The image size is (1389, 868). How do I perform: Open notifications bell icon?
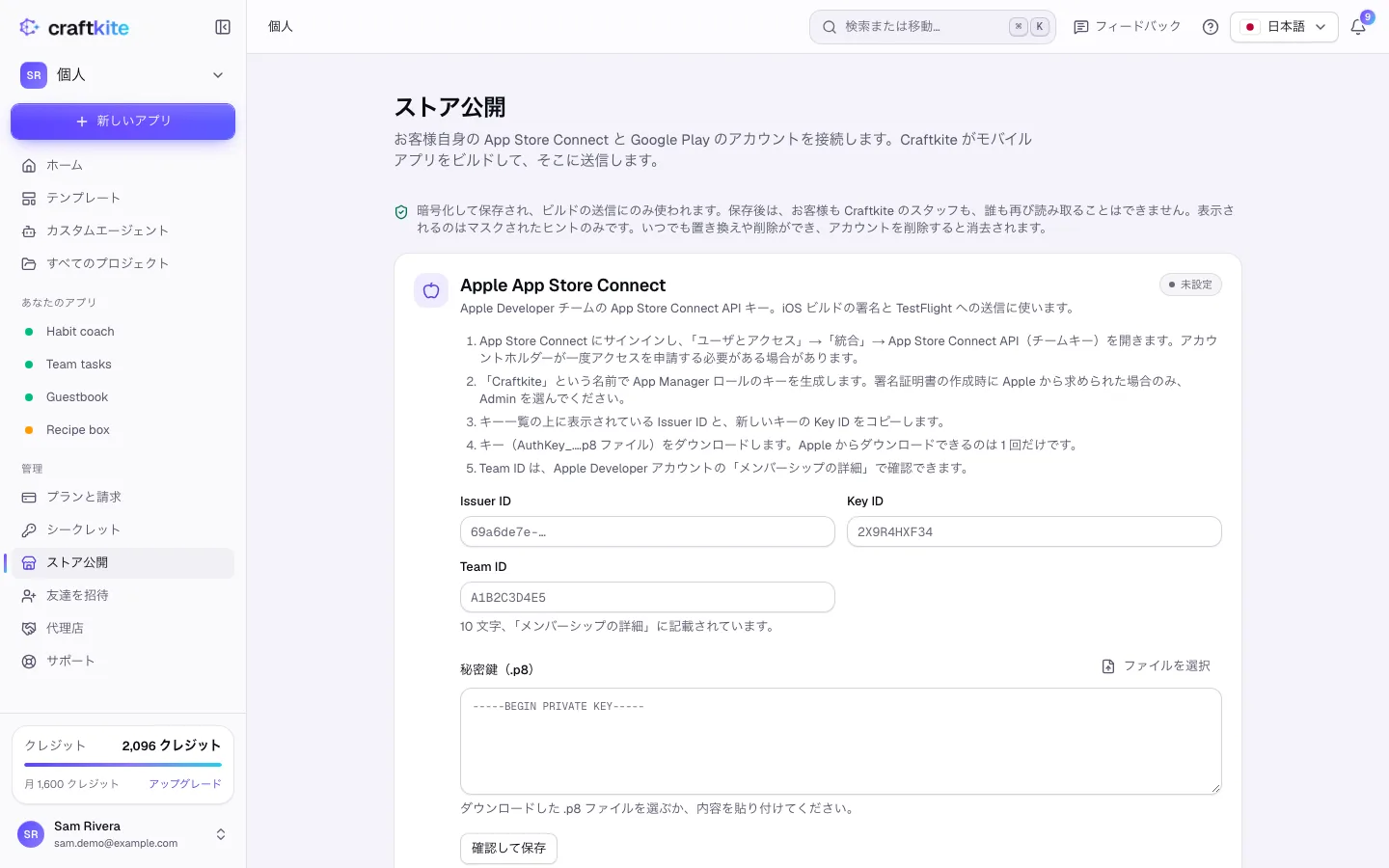(1358, 27)
